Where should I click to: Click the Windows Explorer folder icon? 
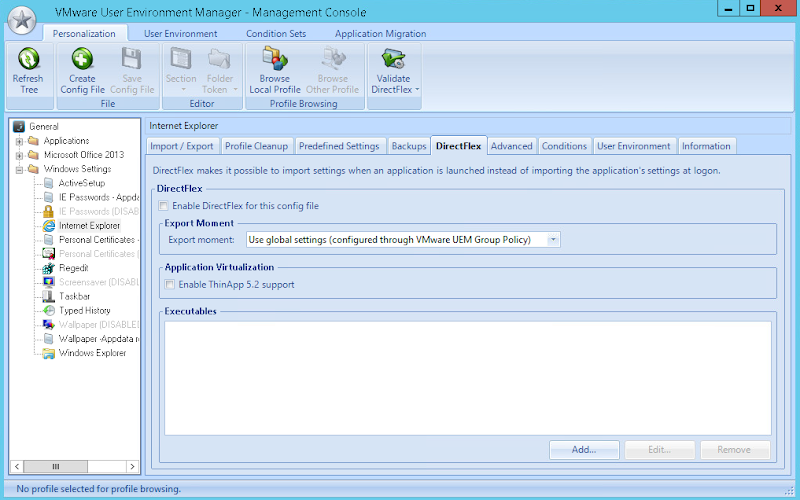48,353
